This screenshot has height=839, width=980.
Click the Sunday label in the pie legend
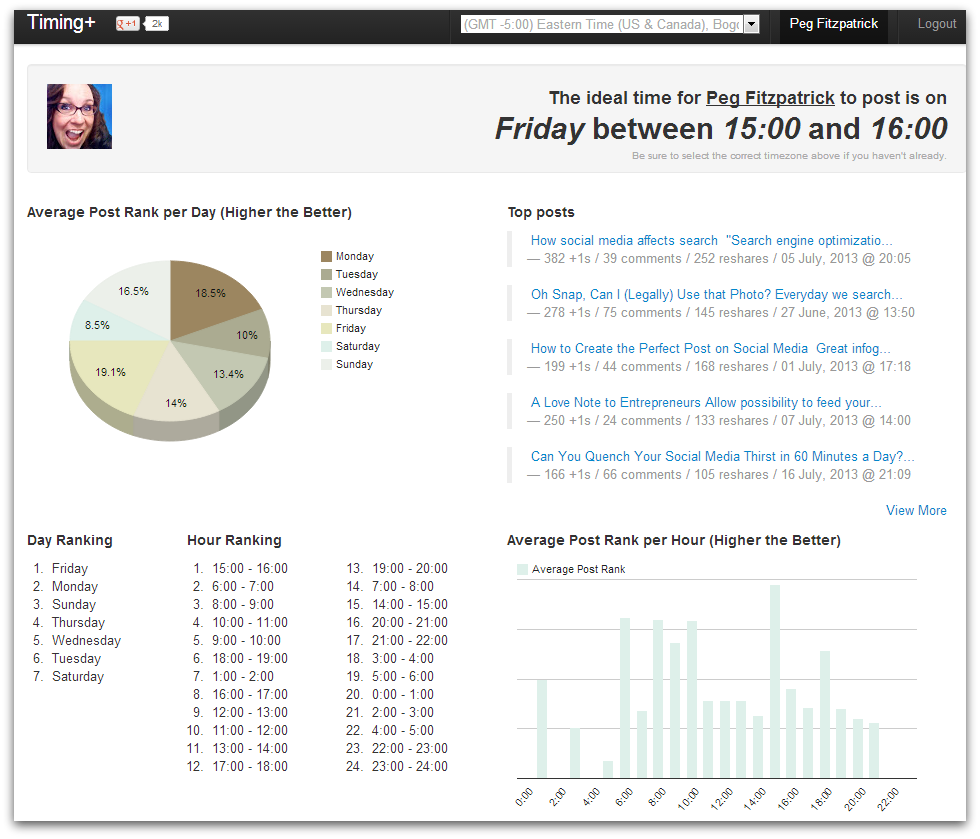(354, 364)
